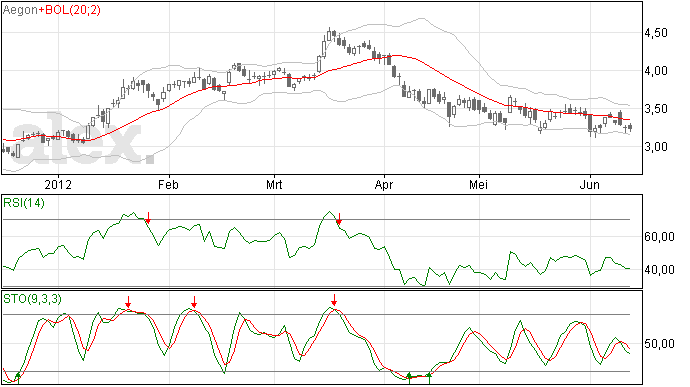
Task: Click the 4,50 price axis value
Action: pyautogui.click(x=656, y=33)
